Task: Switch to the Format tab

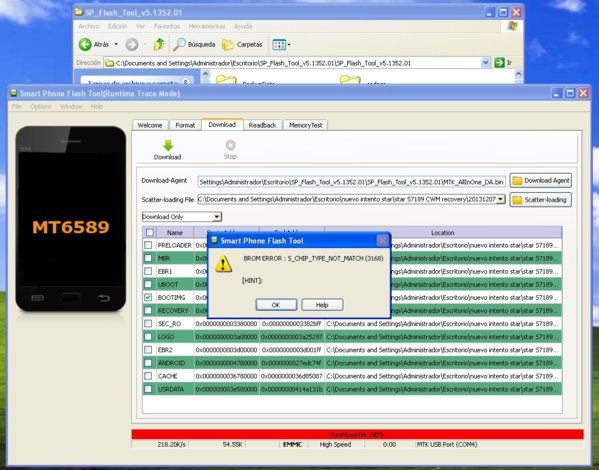Action: click(185, 125)
